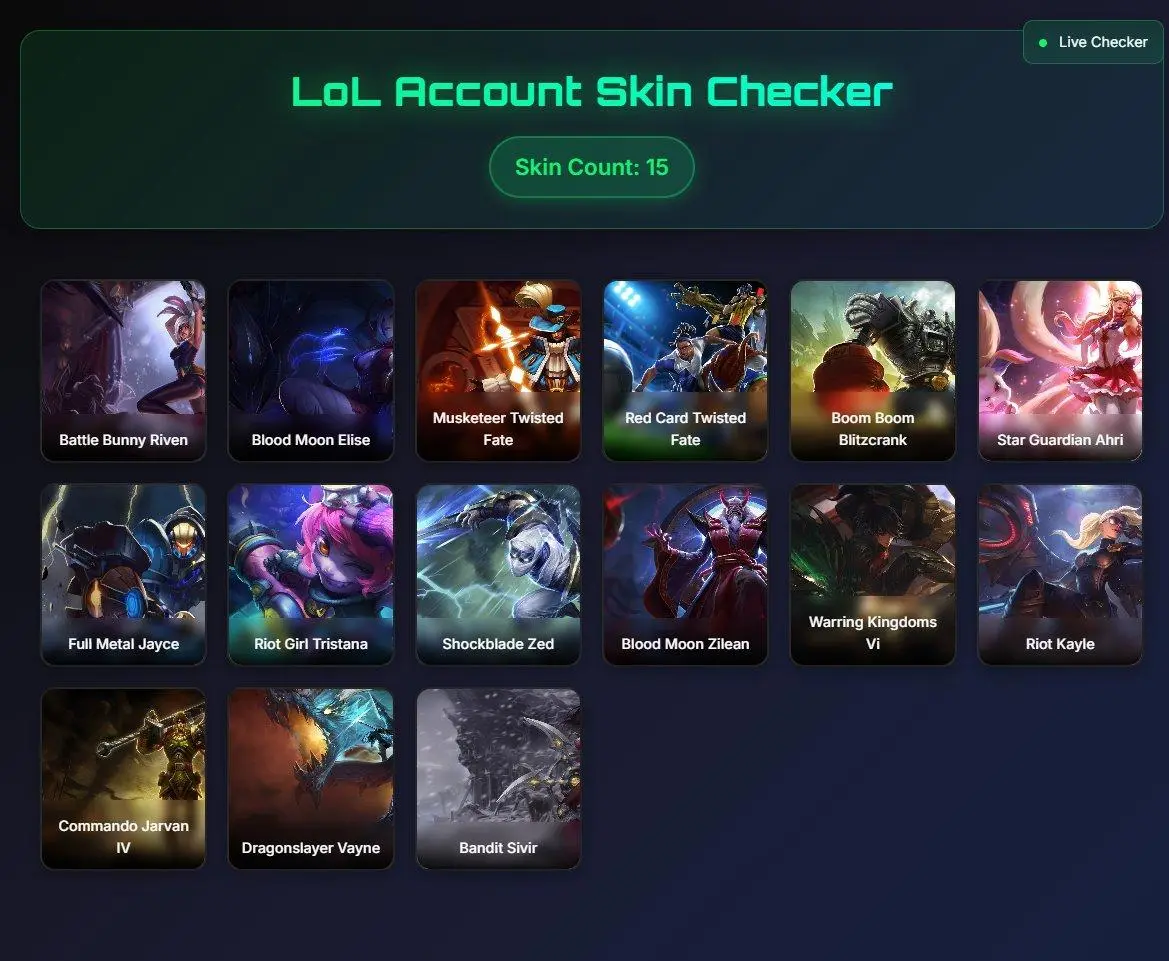The width and height of the screenshot is (1169, 961).
Task: Open the Red Card Twisted Fate skin
Action: click(x=685, y=371)
